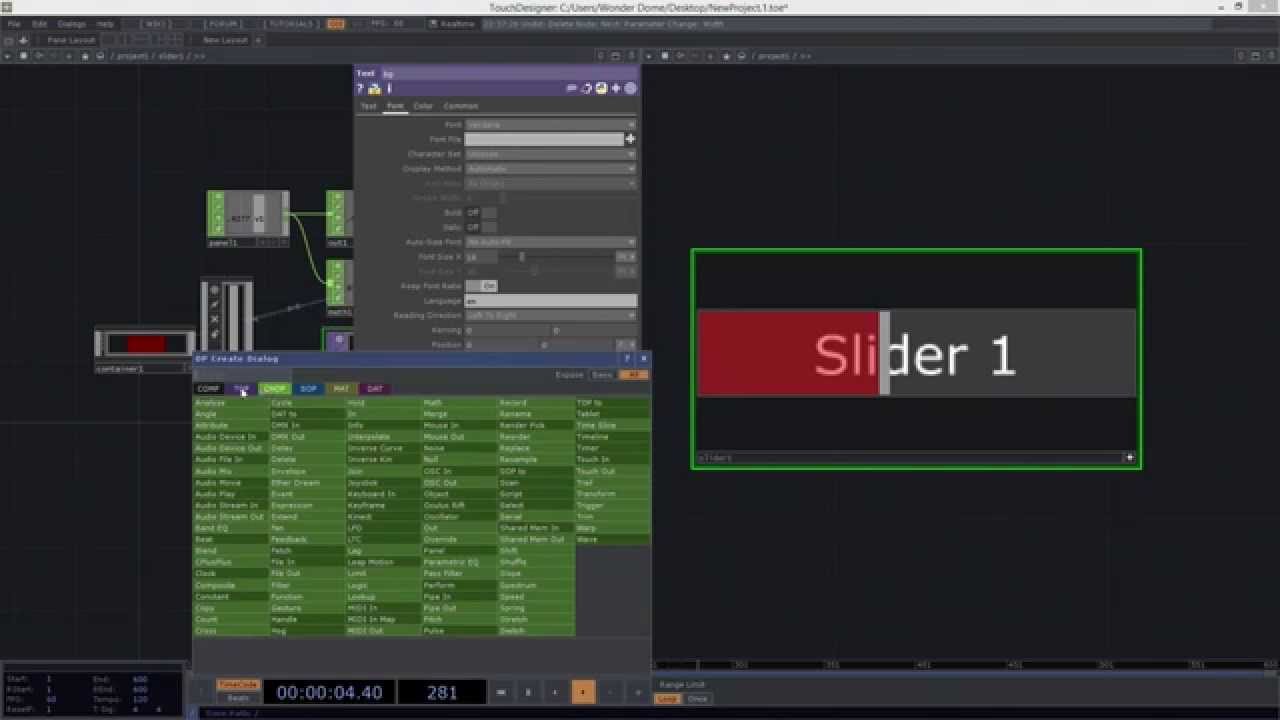The height and width of the screenshot is (720, 1280).
Task: Choose the Keyboard In operator
Action: coord(383,494)
